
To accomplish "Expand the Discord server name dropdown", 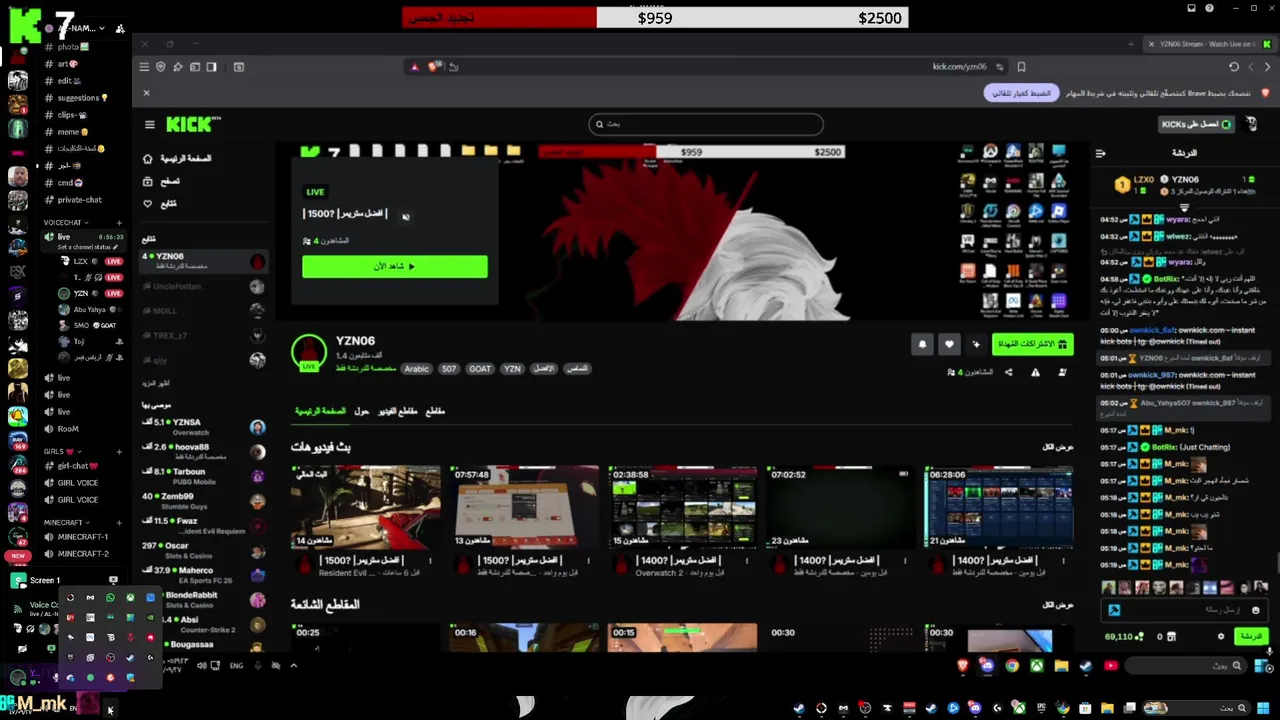I will [x=103, y=29].
